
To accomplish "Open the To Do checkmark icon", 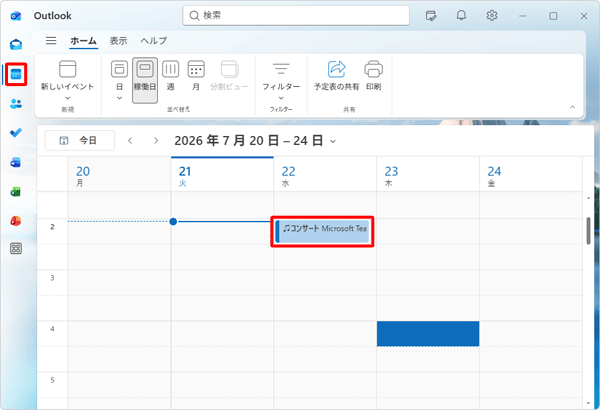I will click(x=16, y=132).
